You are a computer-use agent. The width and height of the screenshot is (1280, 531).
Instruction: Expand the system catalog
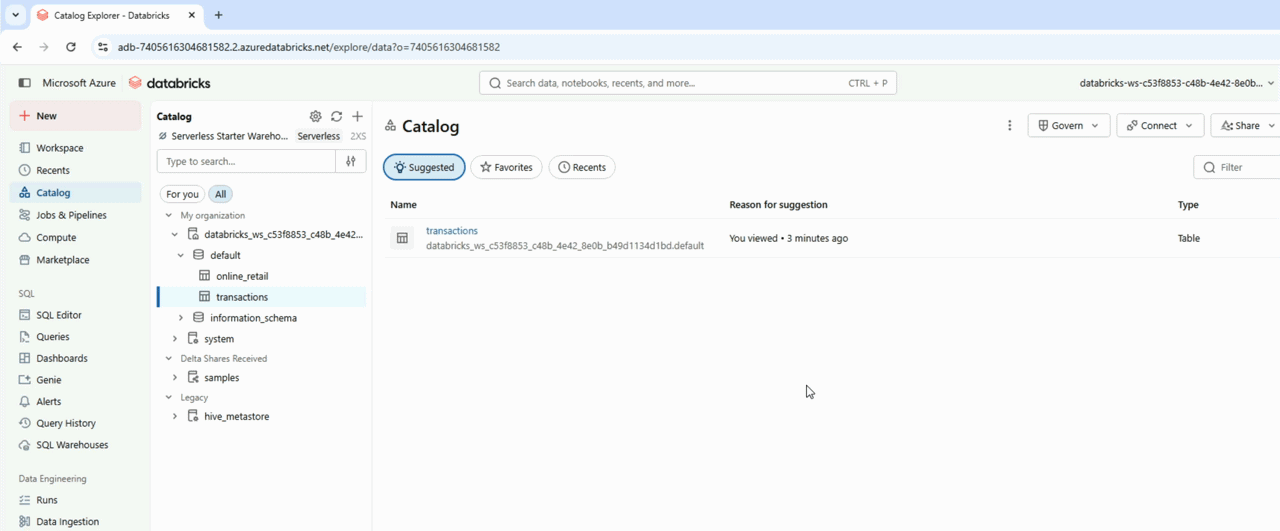175,339
